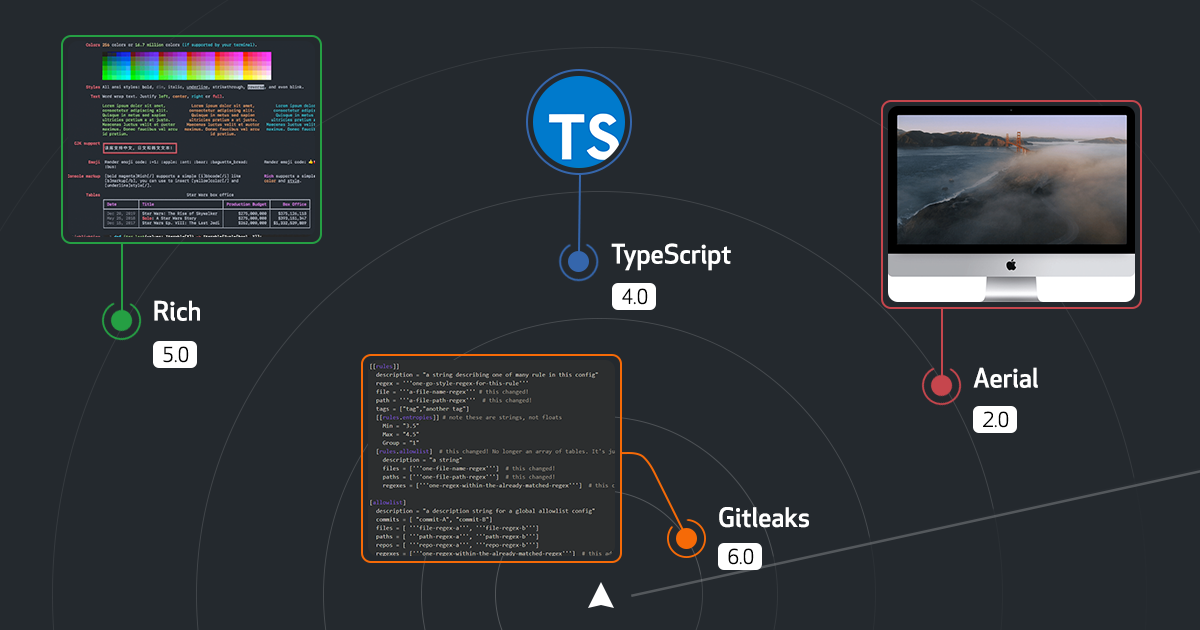
Task: Click the orange Gitleaks radar dot
Action: point(686,538)
